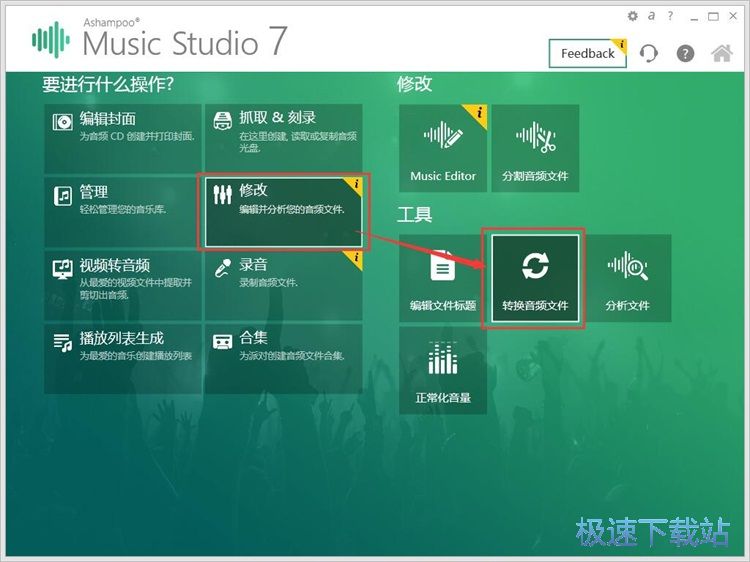The width and height of the screenshot is (750, 562).
Task: Click description 为派对创建音频文件合集.
Action: pos(292,356)
